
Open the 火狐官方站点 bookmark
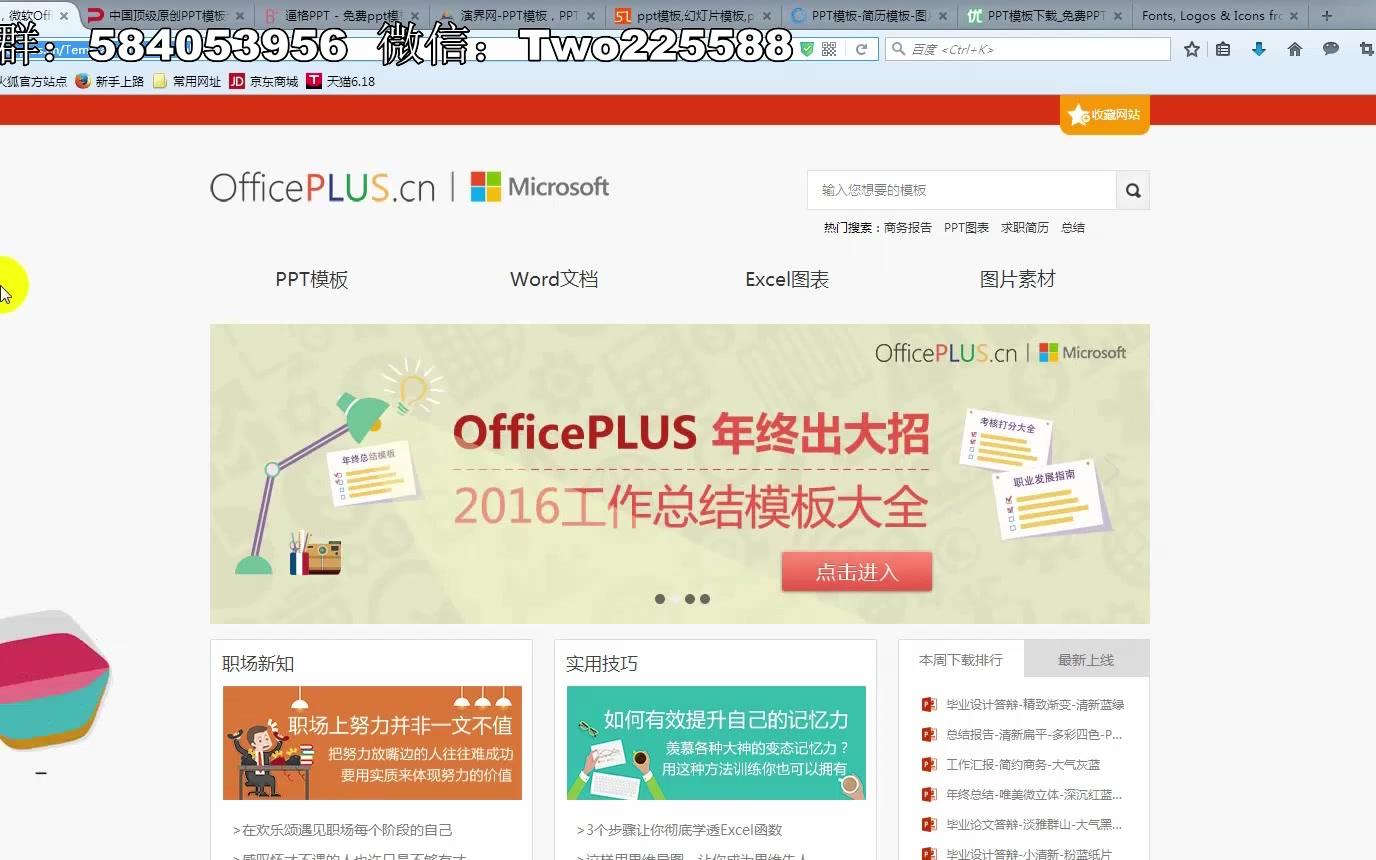pos(33,81)
